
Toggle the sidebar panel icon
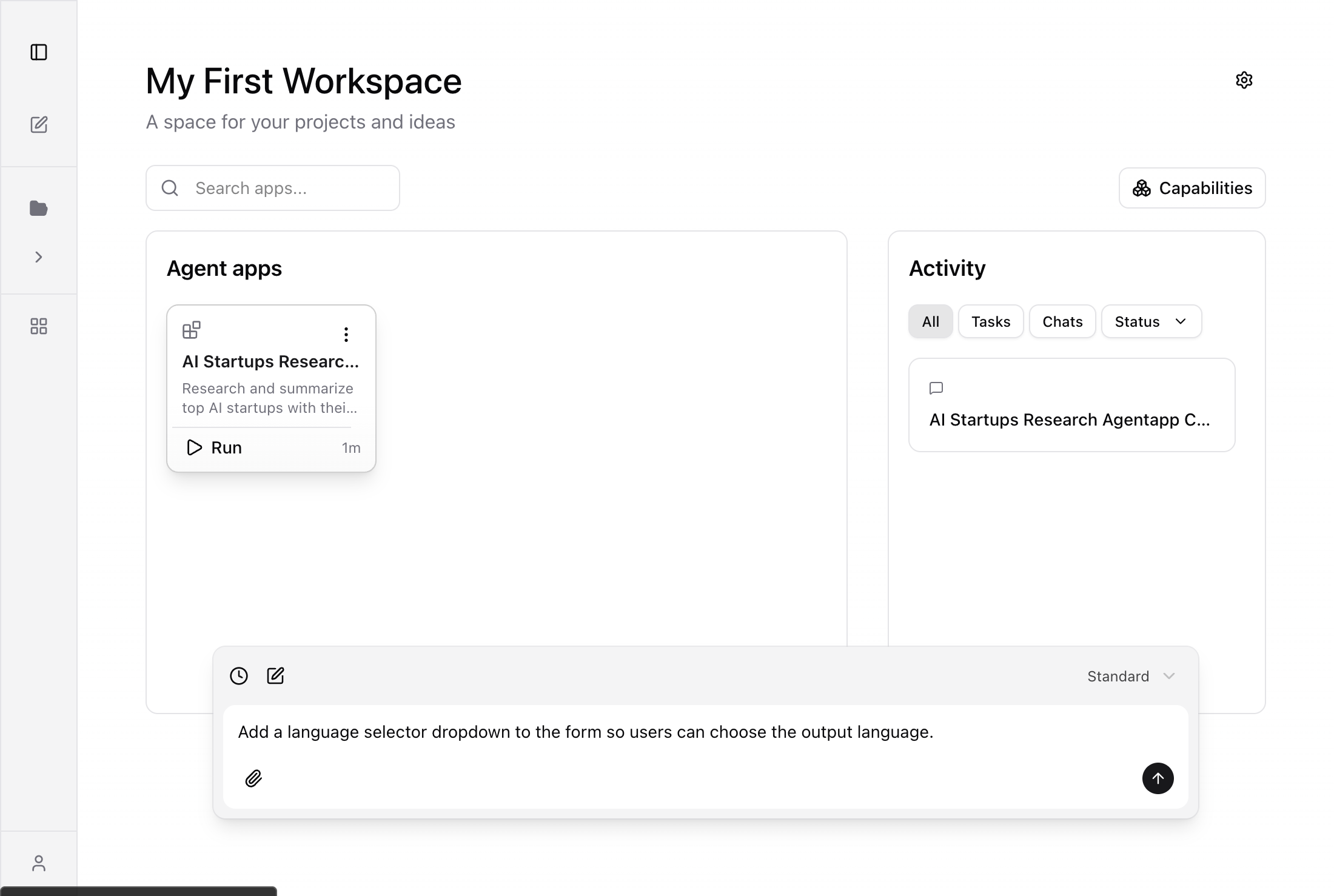pyautogui.click(x=39, y=52)
